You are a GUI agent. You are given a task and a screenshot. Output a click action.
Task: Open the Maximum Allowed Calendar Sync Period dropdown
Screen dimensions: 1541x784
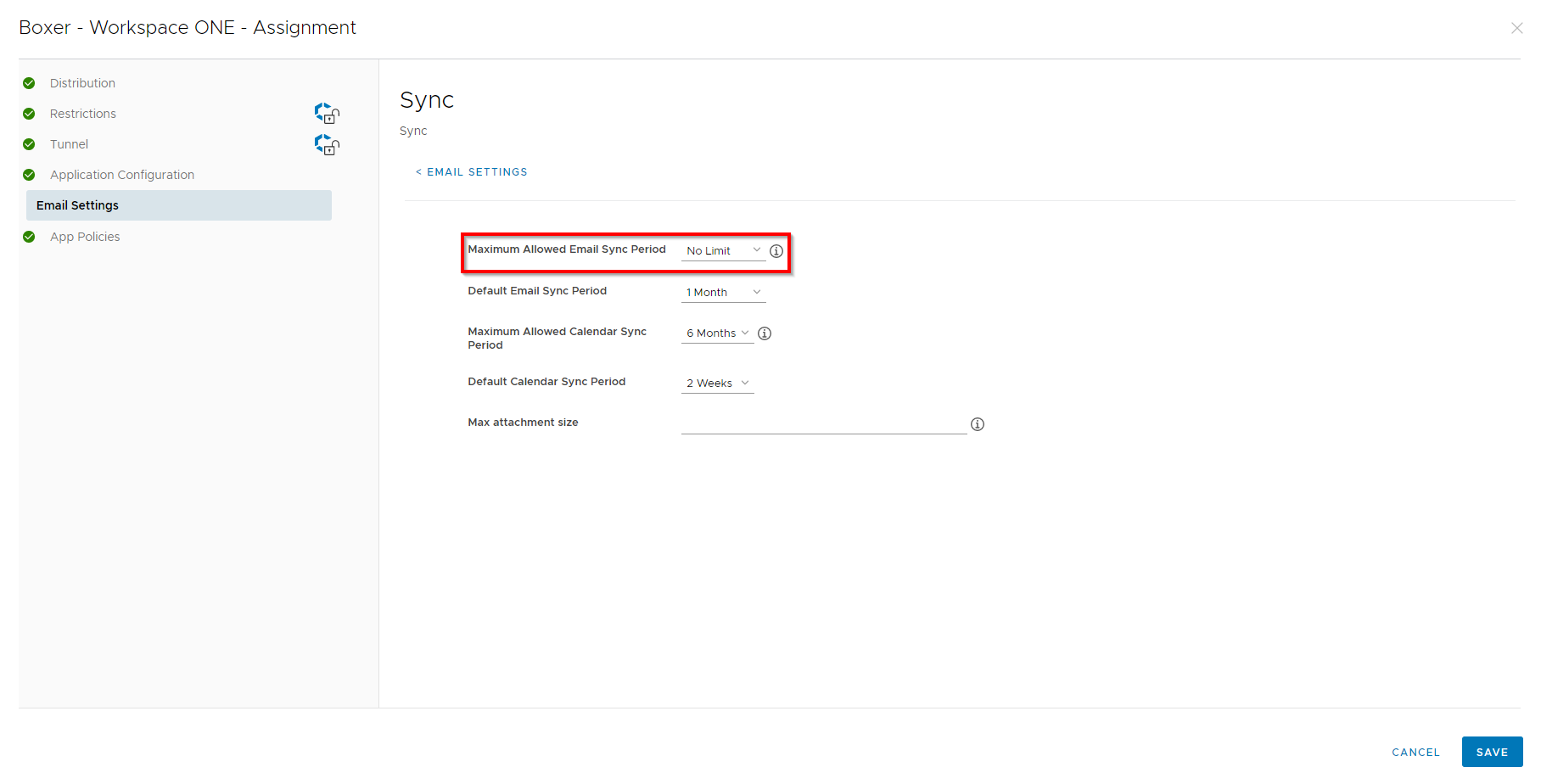[715, 333]
